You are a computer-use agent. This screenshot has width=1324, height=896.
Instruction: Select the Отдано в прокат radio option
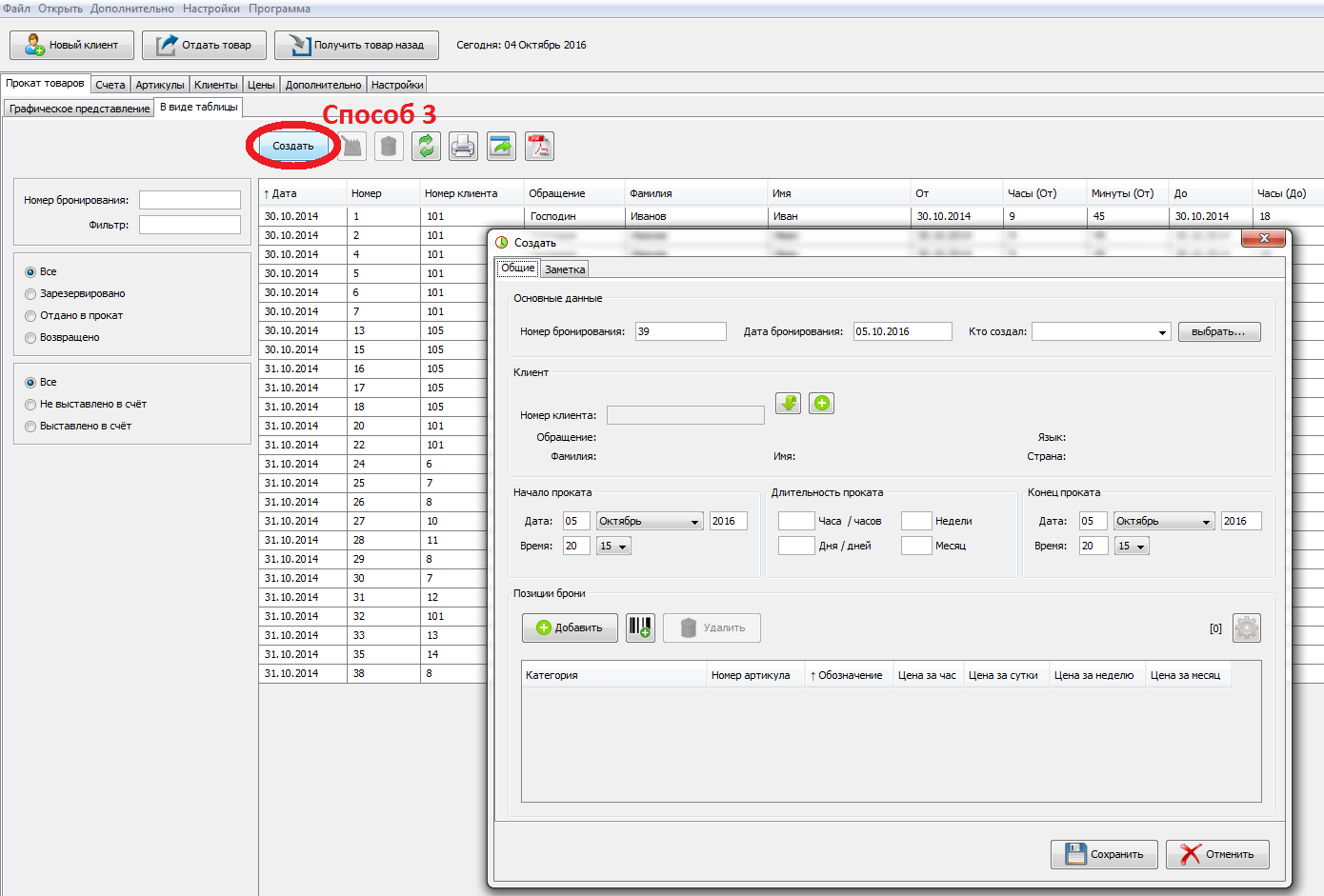click(30, 316)
